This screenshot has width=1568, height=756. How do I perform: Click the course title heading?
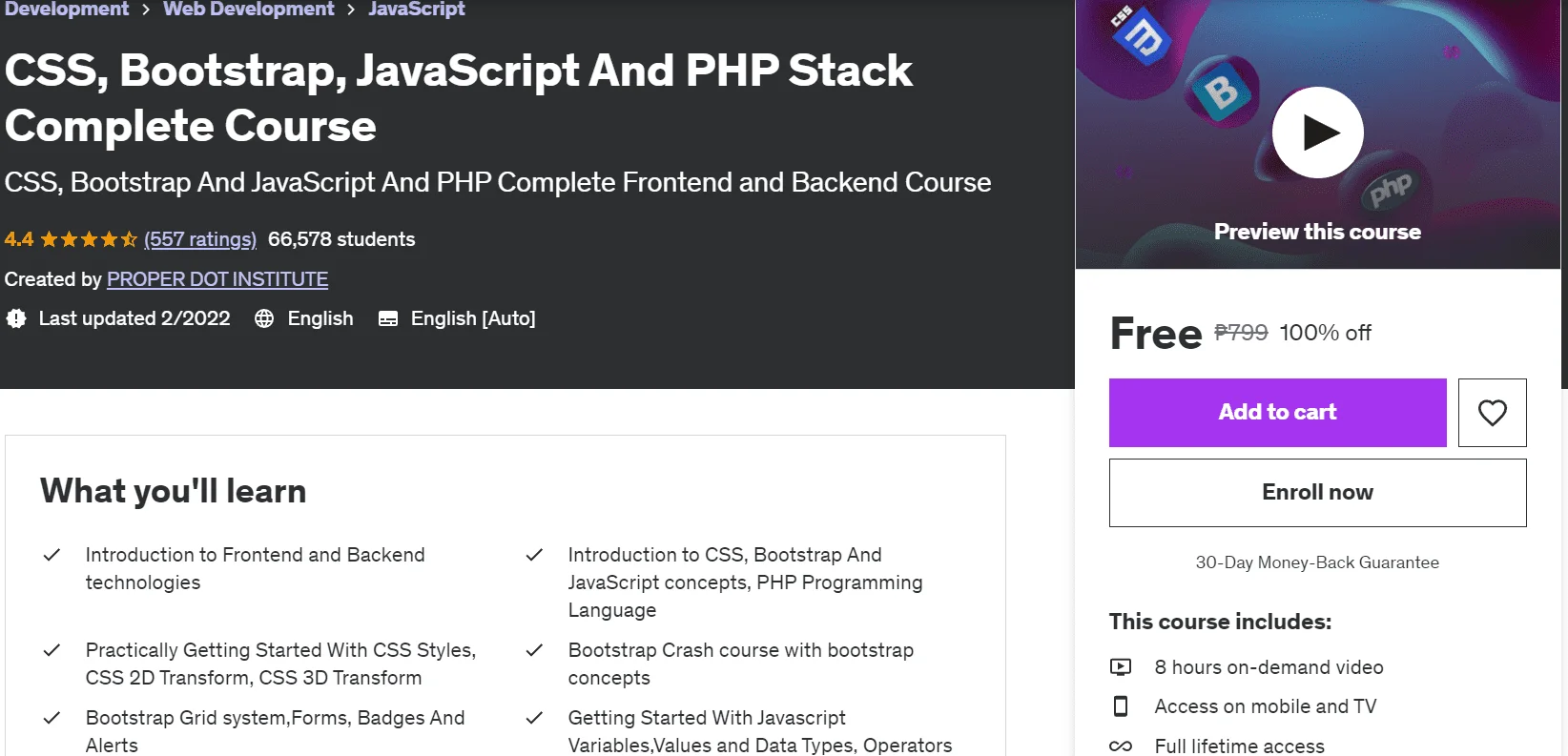click(x=459, y=98)
